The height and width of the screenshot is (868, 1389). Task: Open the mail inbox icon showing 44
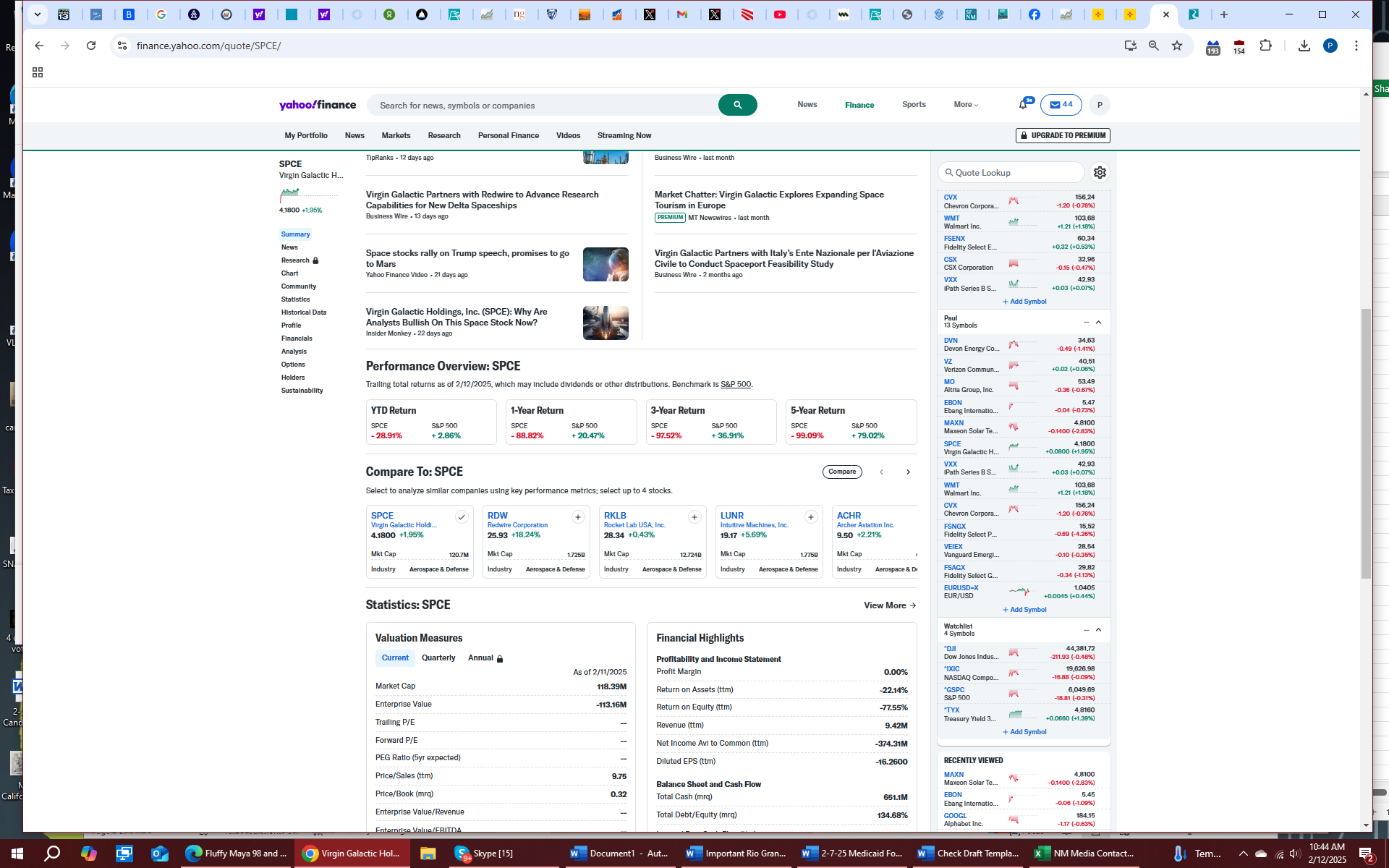coord(1061,105)
